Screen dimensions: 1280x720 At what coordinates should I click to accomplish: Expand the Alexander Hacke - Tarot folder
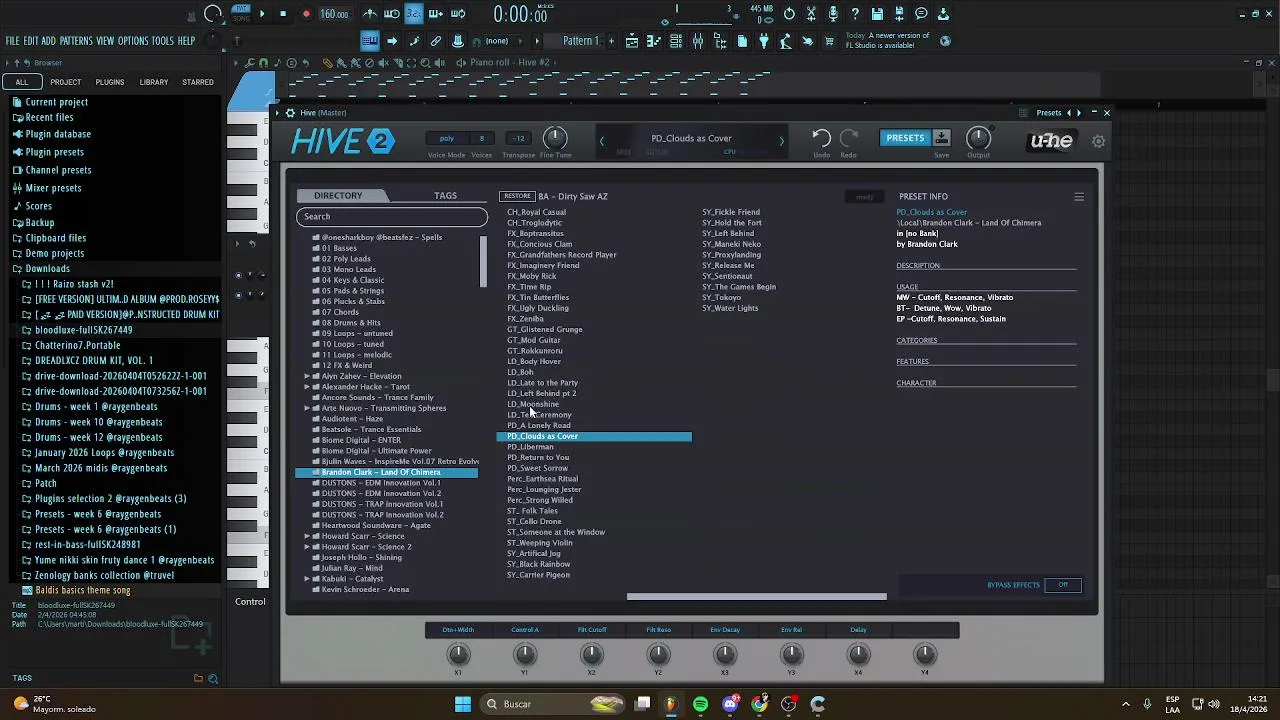click(x=307, y=387)
